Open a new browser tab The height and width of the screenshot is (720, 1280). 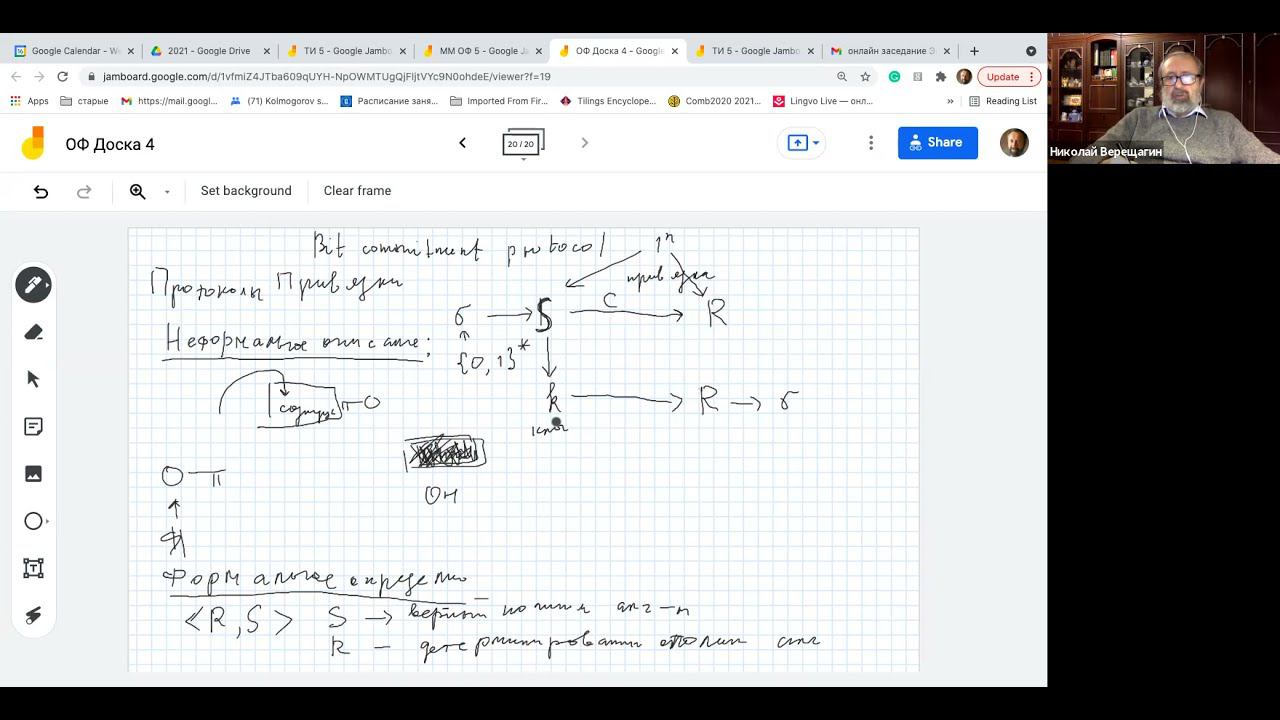pyautogui.click(x=974, y=51)
